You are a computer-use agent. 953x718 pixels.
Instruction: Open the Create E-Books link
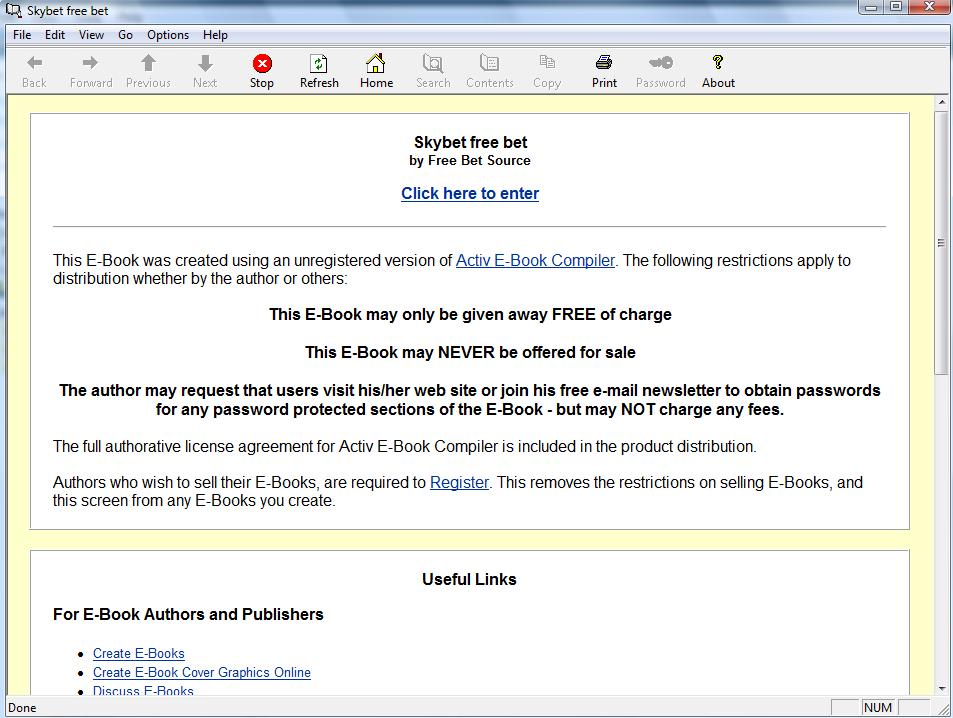pyautogui.click(x=139, y=654)
